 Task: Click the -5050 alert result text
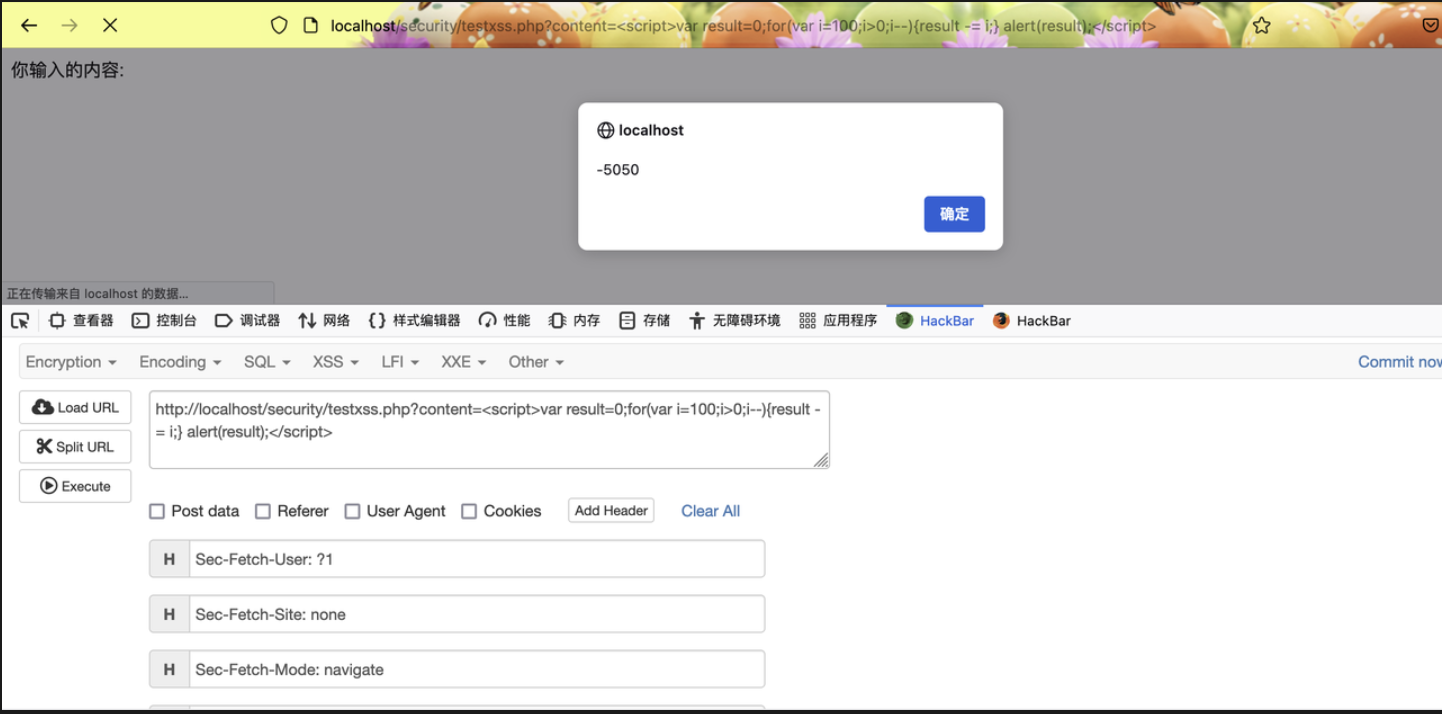(618, 170)
